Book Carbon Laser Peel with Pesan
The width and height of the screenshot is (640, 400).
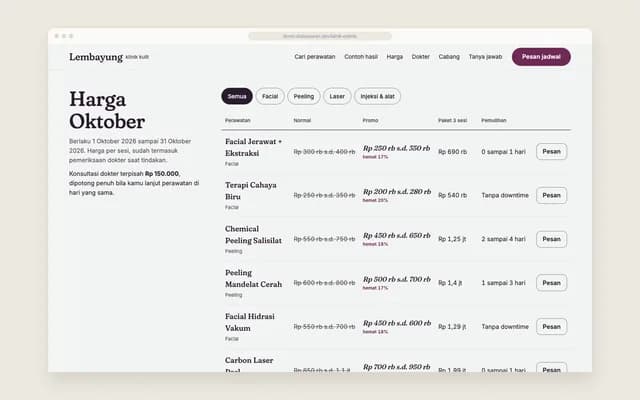click(x=551, y=367)
